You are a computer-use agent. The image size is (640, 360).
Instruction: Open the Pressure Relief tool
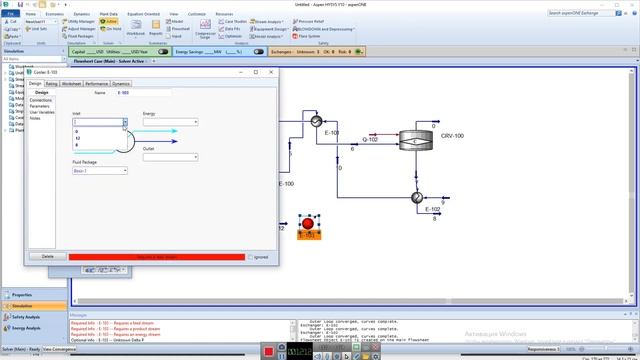click(x=308, y=21)
